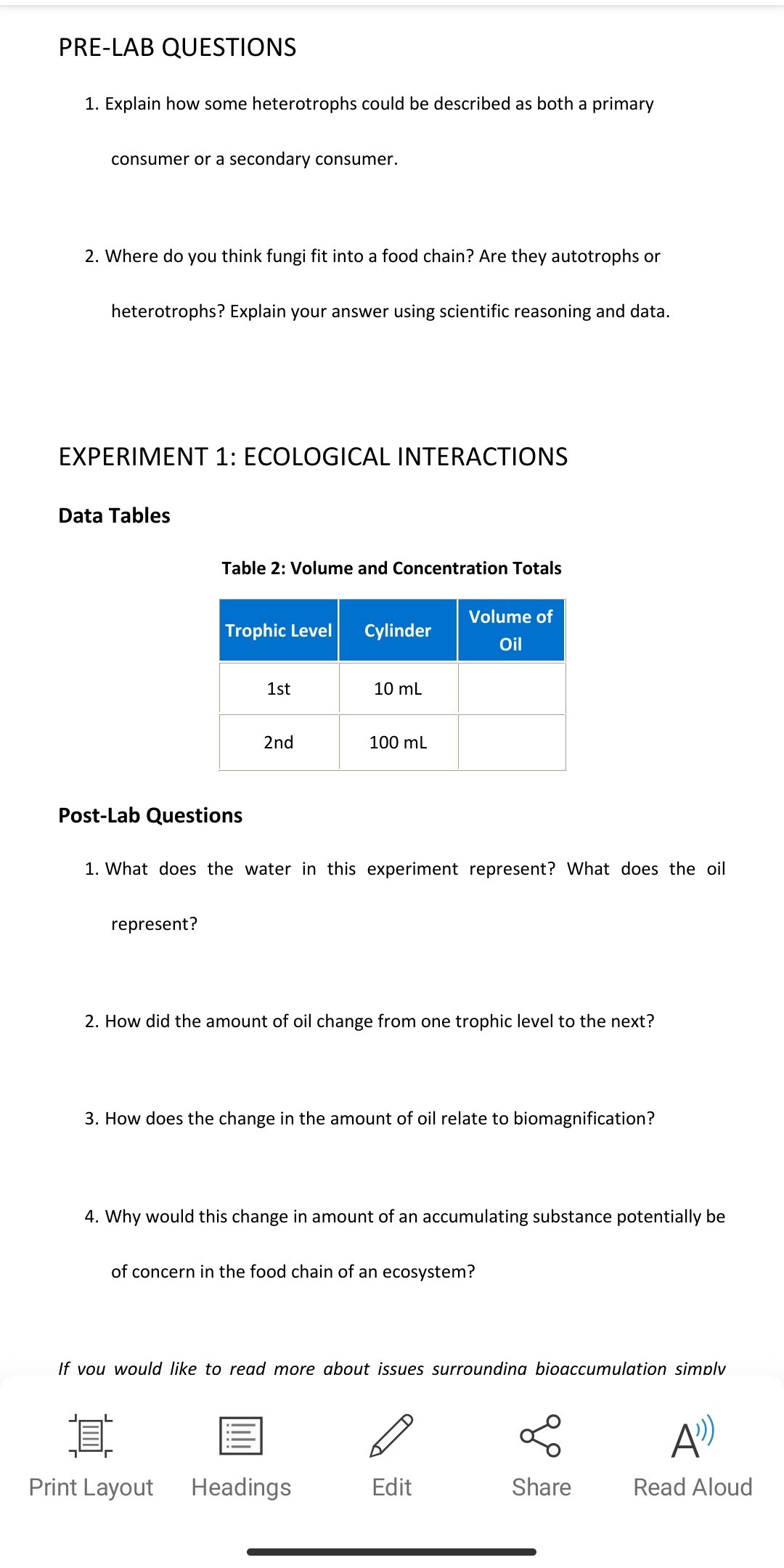784x1568 pixels.
Task: Tap the empty Volume of Oil cell for 1st
Action: coord(511,688)
